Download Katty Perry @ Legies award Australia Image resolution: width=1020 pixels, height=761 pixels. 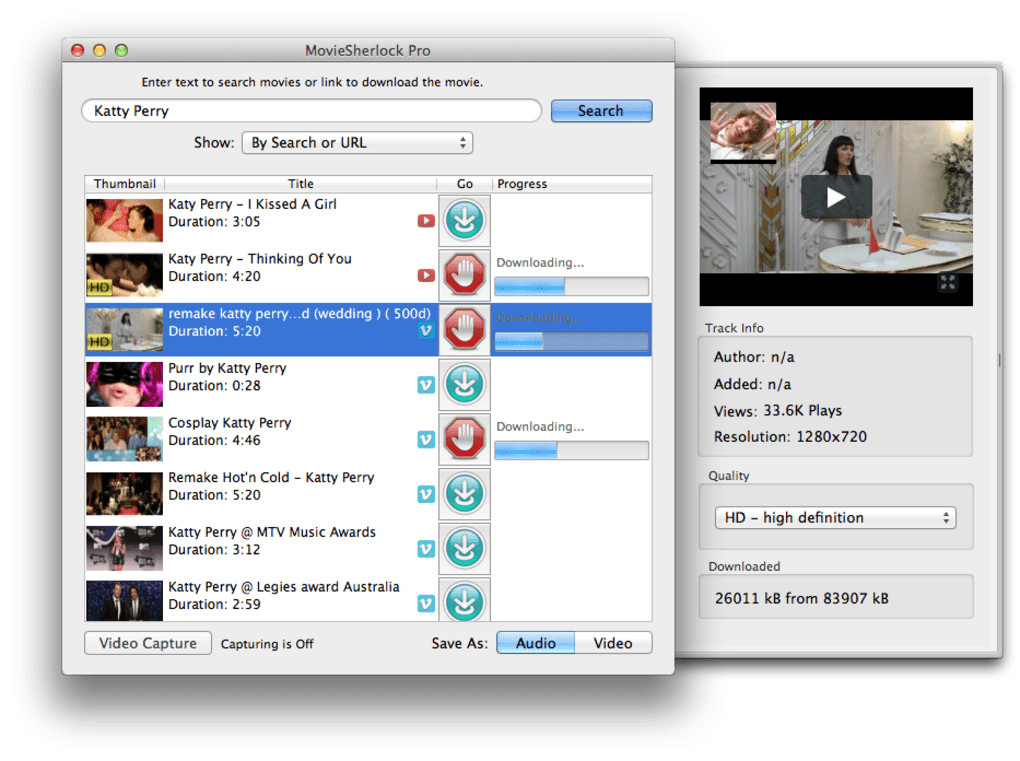click(x=464, y=601)
